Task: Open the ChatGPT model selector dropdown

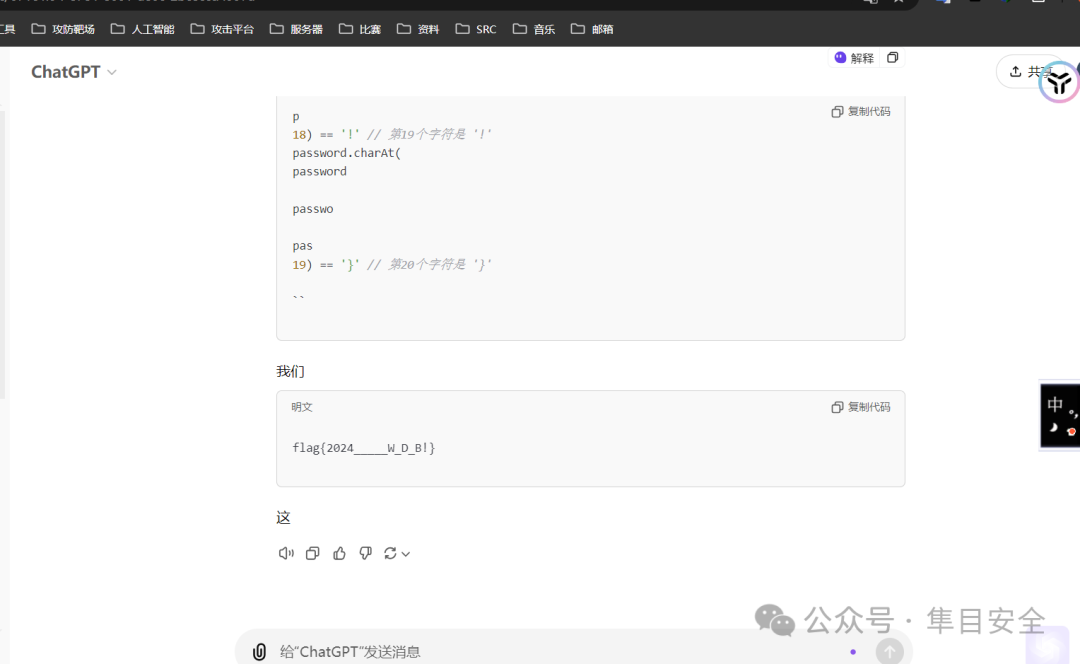Action: click(x=74, y=72)
